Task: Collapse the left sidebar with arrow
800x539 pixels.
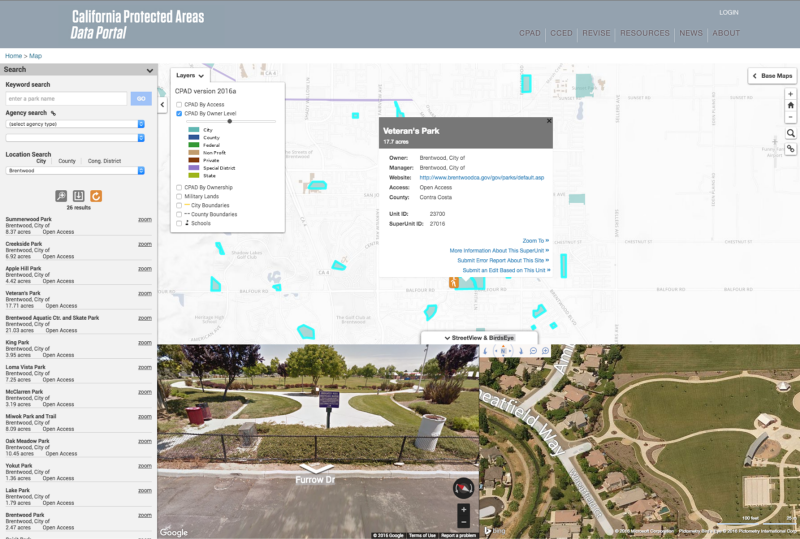Action: (162, 105)
